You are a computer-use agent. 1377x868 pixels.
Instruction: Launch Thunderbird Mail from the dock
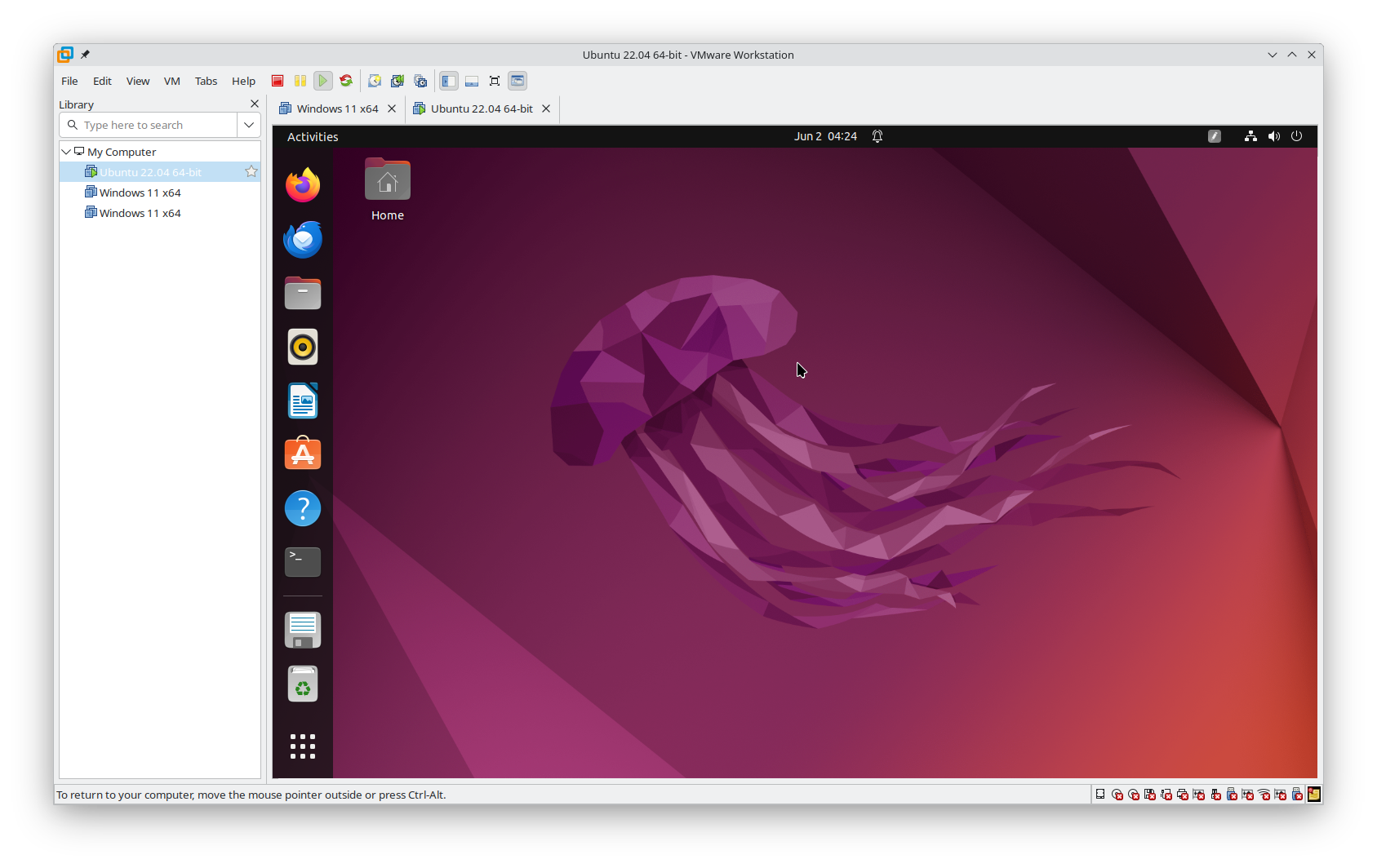(x=303, y=239)
